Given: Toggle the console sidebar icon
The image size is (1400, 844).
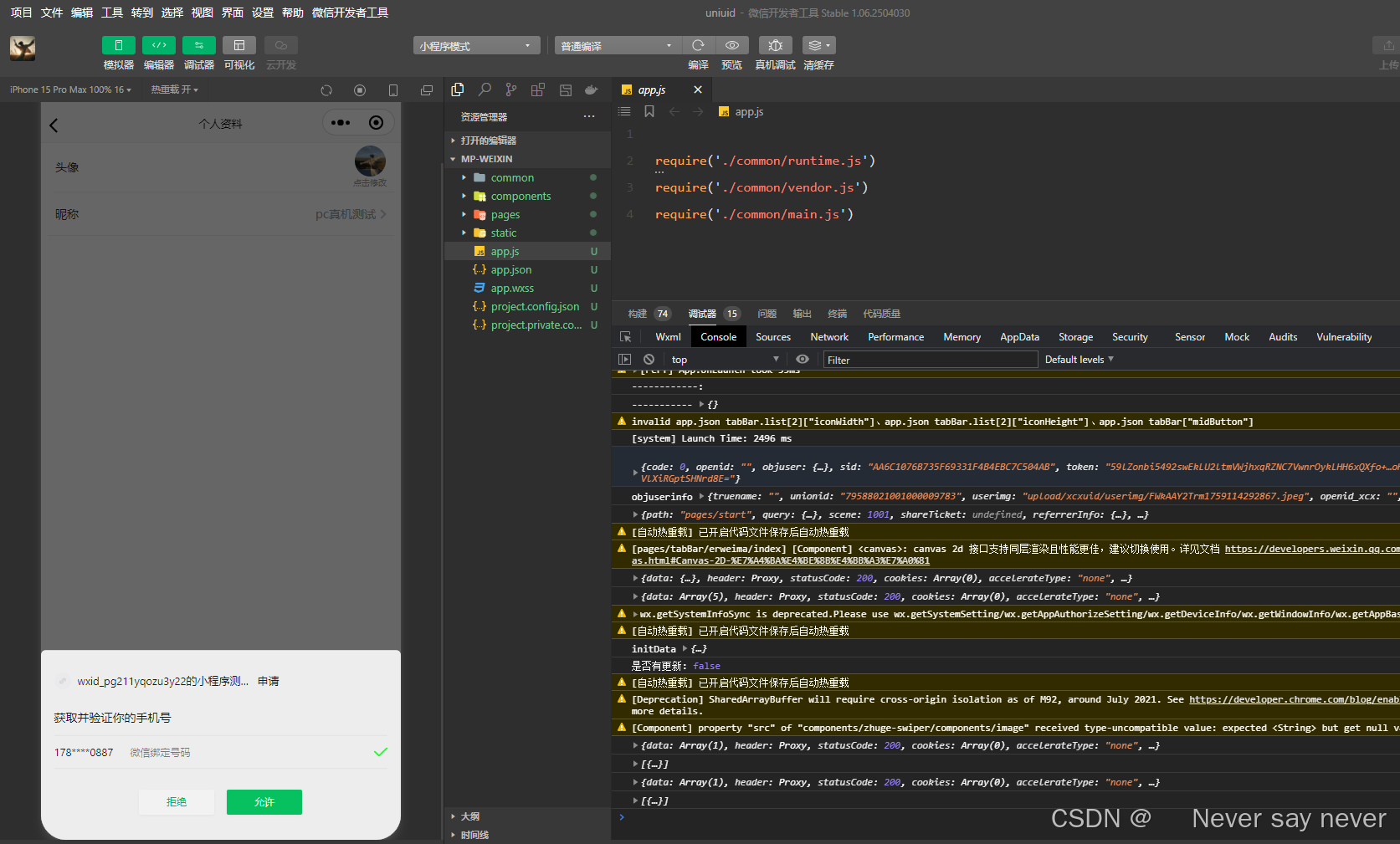Looking at the screenshot, I should 624,359.
